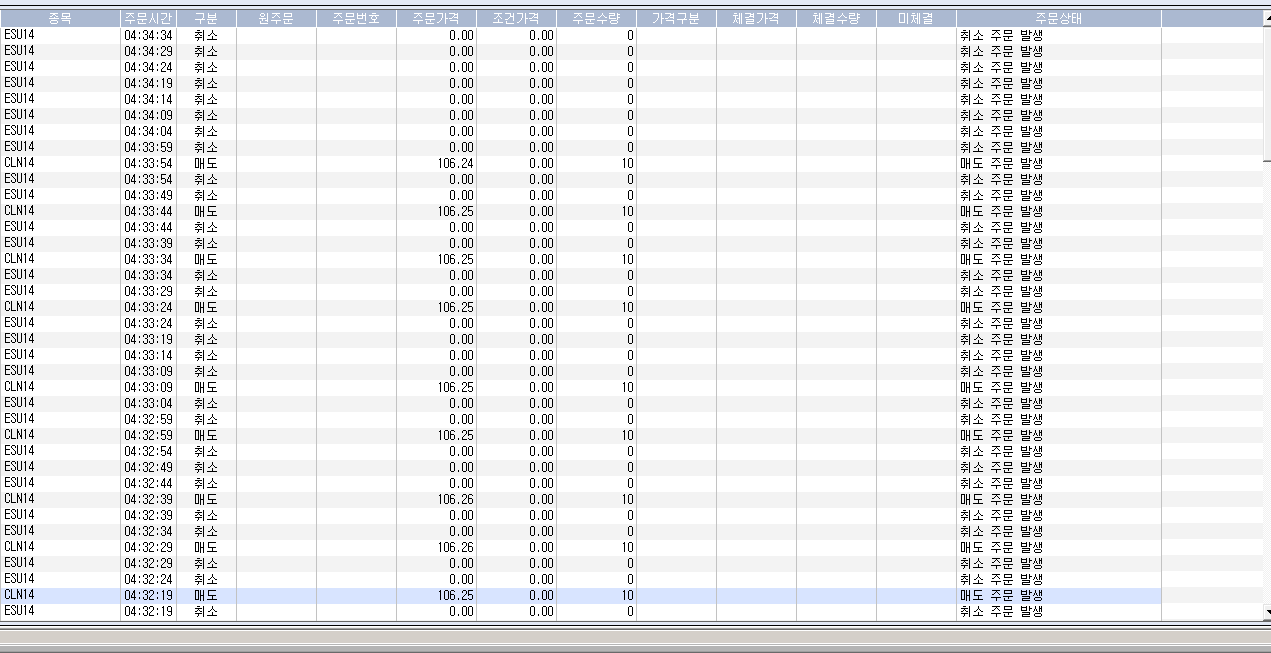Click the 구분 column header
1271x653 pixels.
(x=206, y=18)
